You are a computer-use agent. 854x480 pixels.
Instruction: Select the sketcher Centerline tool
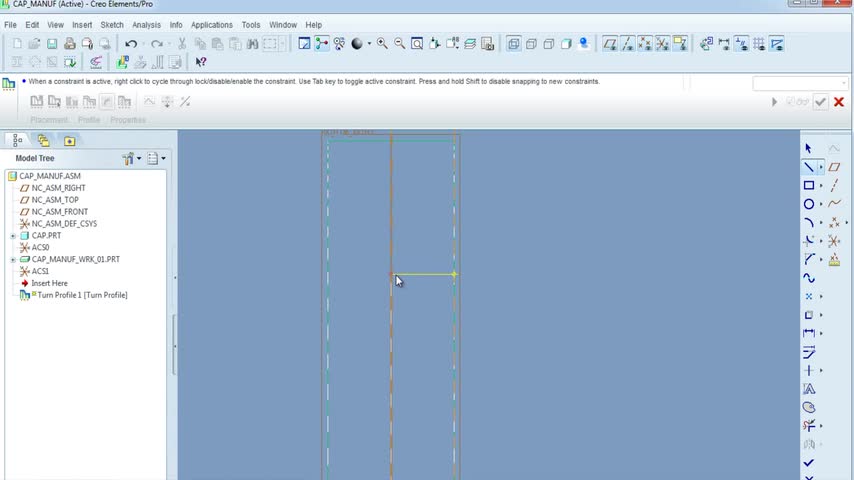[834, 186]
